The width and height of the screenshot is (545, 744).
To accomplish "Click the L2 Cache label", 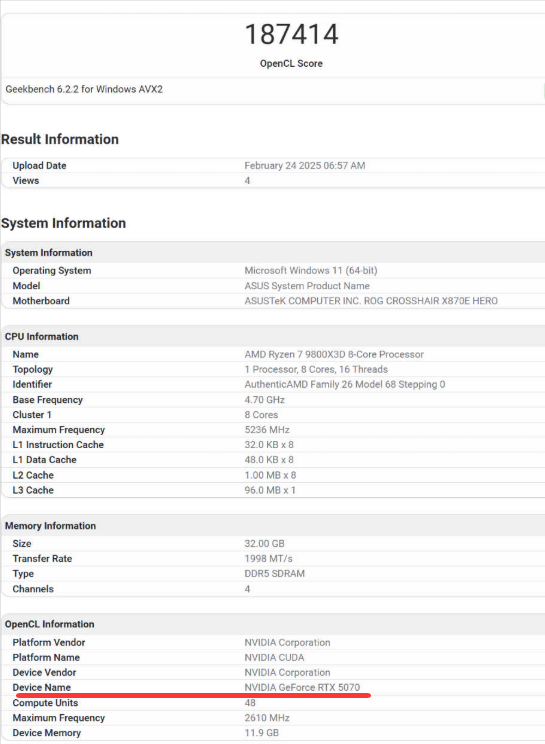I will tap(33, 475).
